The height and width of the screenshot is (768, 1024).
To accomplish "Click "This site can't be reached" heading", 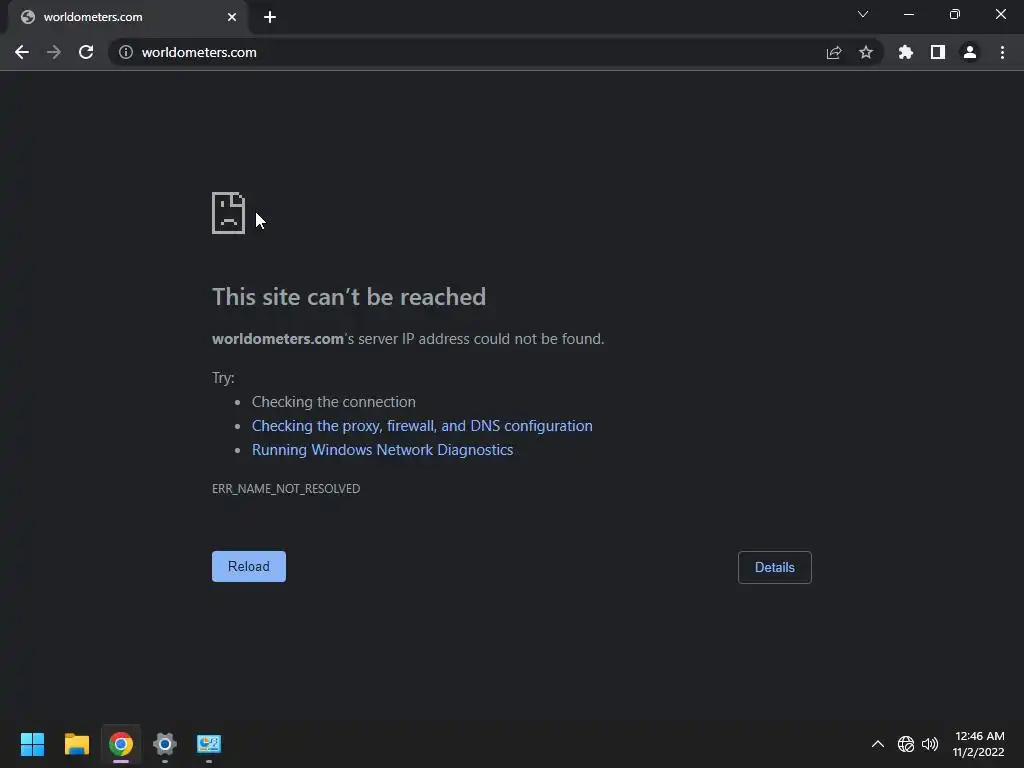I will tap(349, 297).
